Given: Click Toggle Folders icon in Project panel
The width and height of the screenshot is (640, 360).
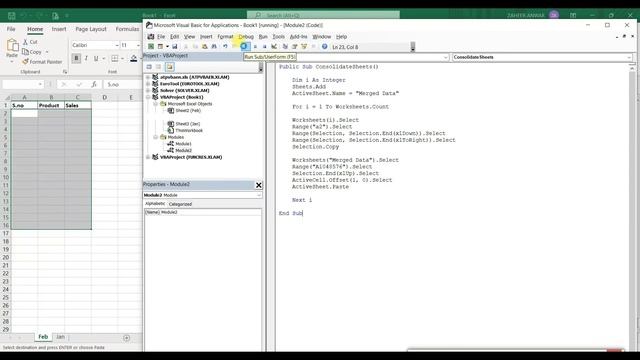Looking at the screenshot, I should 170,67.
